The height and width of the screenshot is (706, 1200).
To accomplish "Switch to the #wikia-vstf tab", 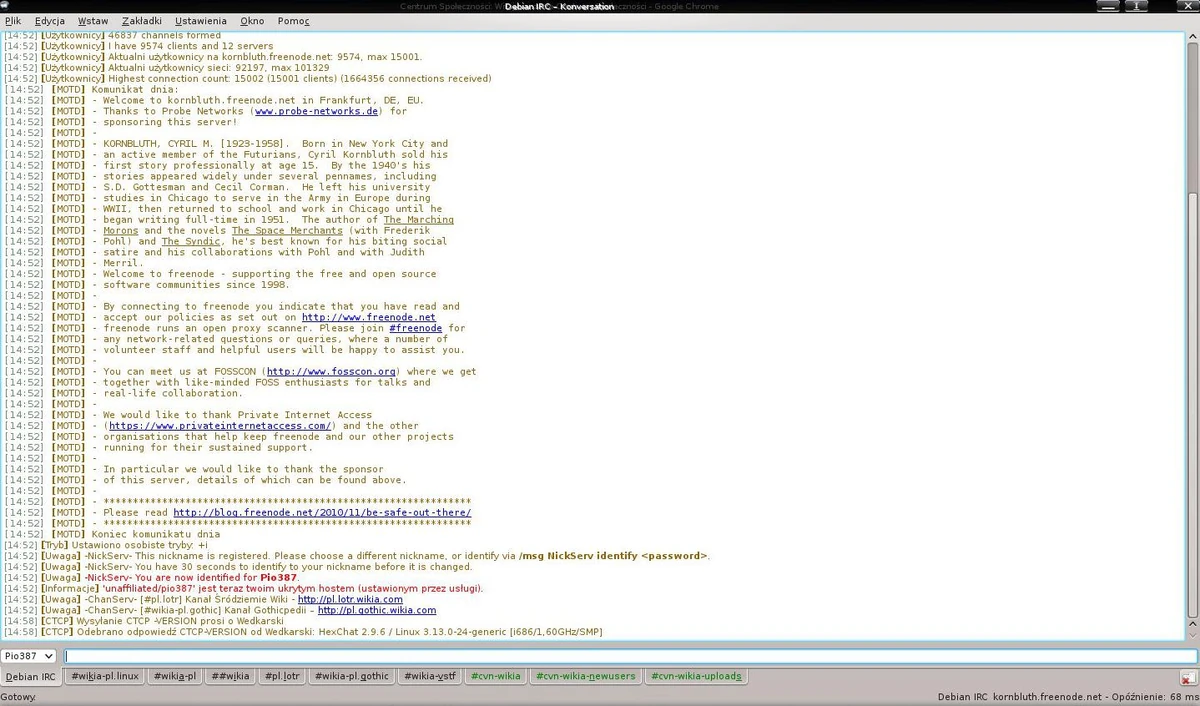I will 429,676.
